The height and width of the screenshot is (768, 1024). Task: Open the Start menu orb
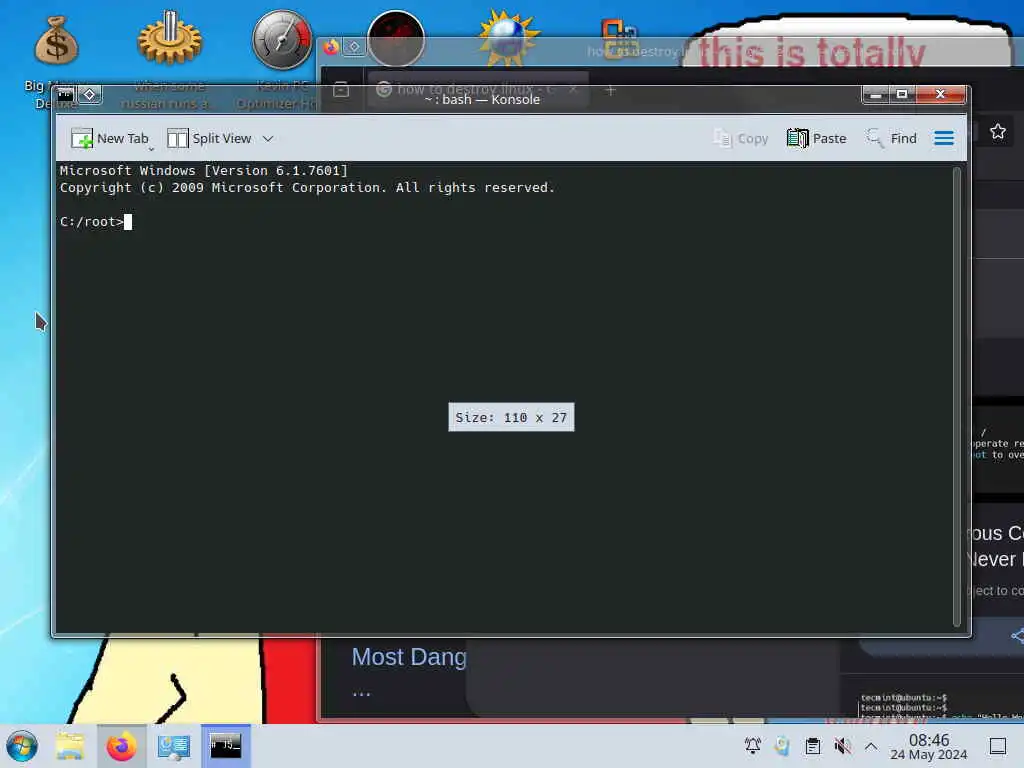pyautogui.click(x=22, y=746)
